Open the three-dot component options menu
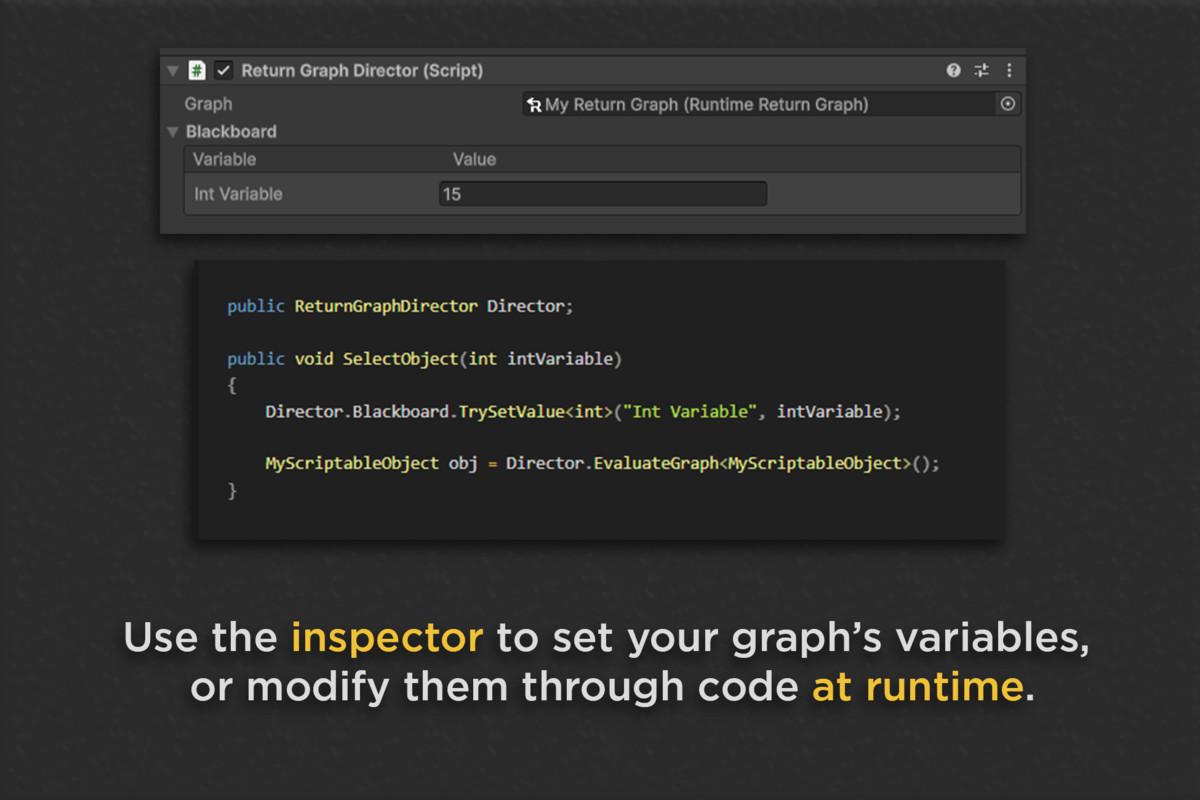Image resolution: width=1200 pixels, height=800 pixels. coord(1009,71)
